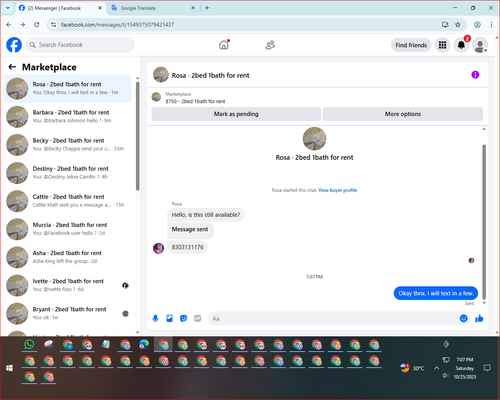The width and height of the screenshot is (500, 400).
Task: Open Rosa - 2bed 1bath conversation
Action: [x=68, y=89]
